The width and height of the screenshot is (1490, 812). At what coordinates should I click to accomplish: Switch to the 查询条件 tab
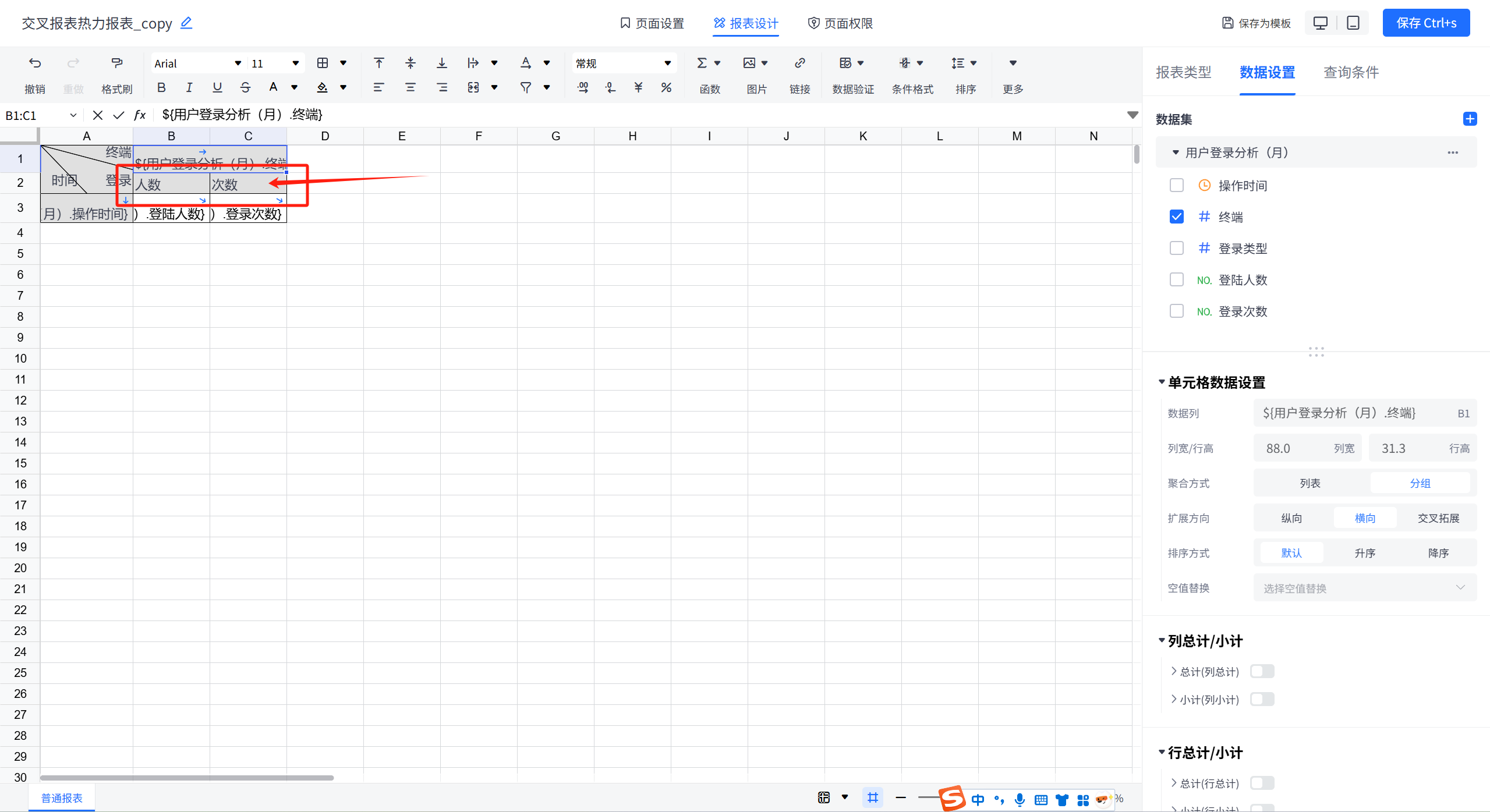tap(1350, 72)
